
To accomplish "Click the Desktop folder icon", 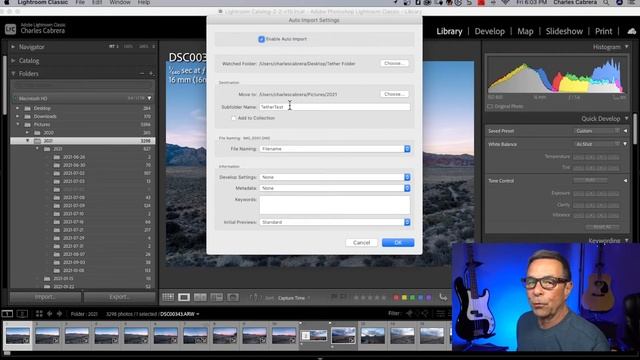I will [x=28, y=108].
